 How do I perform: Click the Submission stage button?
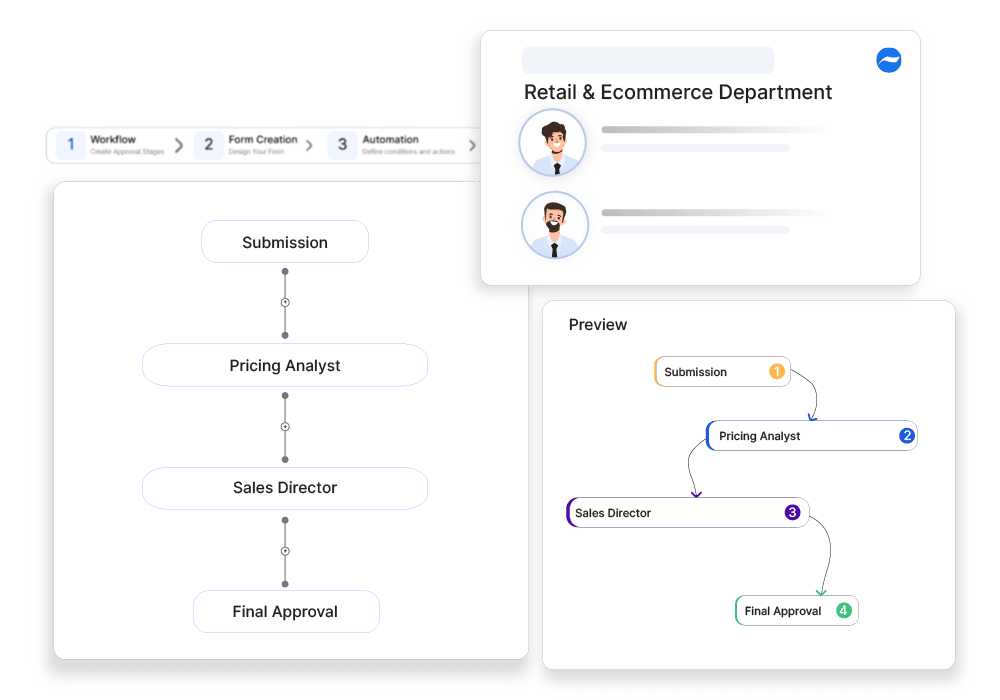pyautogui.click(x=285, y=242)
